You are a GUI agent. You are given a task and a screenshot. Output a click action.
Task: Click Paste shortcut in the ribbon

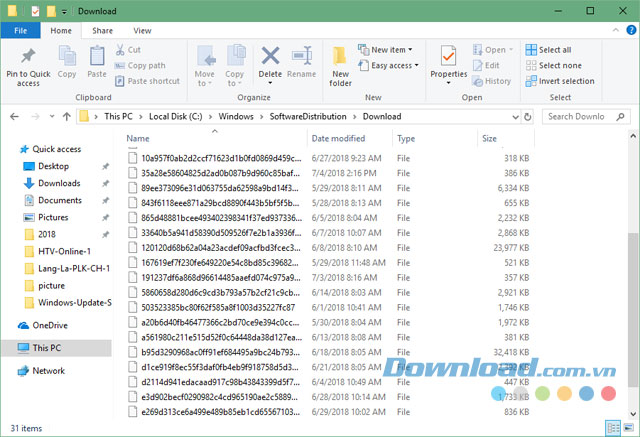[147, 81]
